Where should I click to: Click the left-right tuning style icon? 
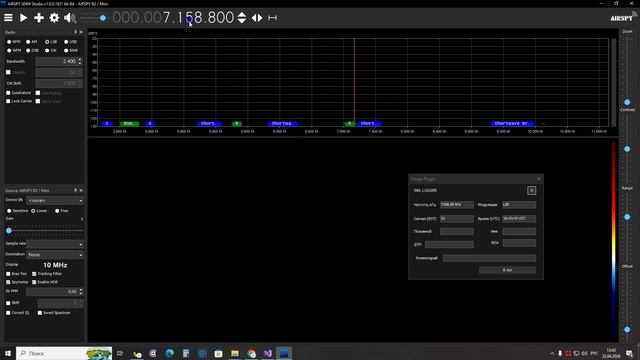(x=257, y=18)
